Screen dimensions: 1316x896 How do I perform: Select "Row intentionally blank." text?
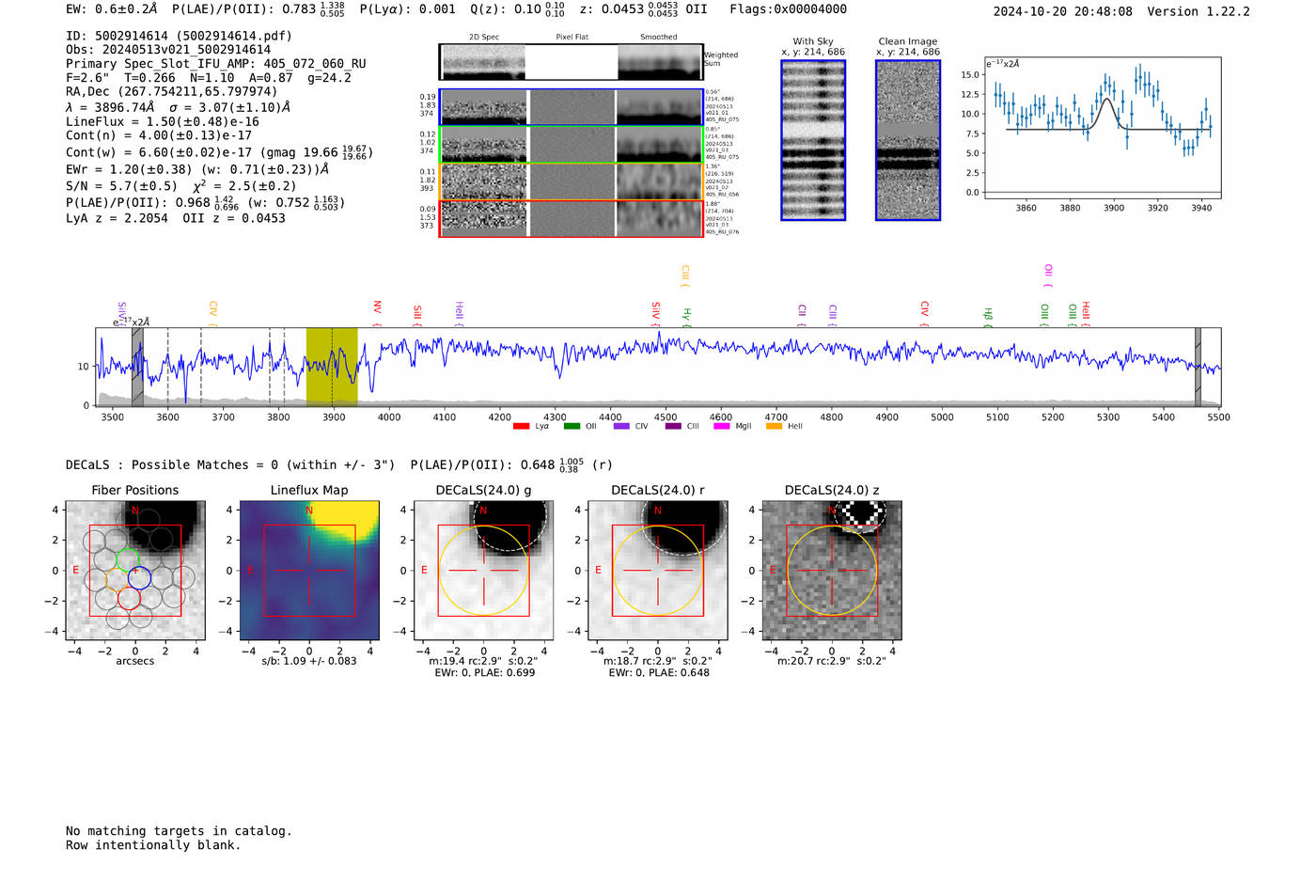(153, 845)
